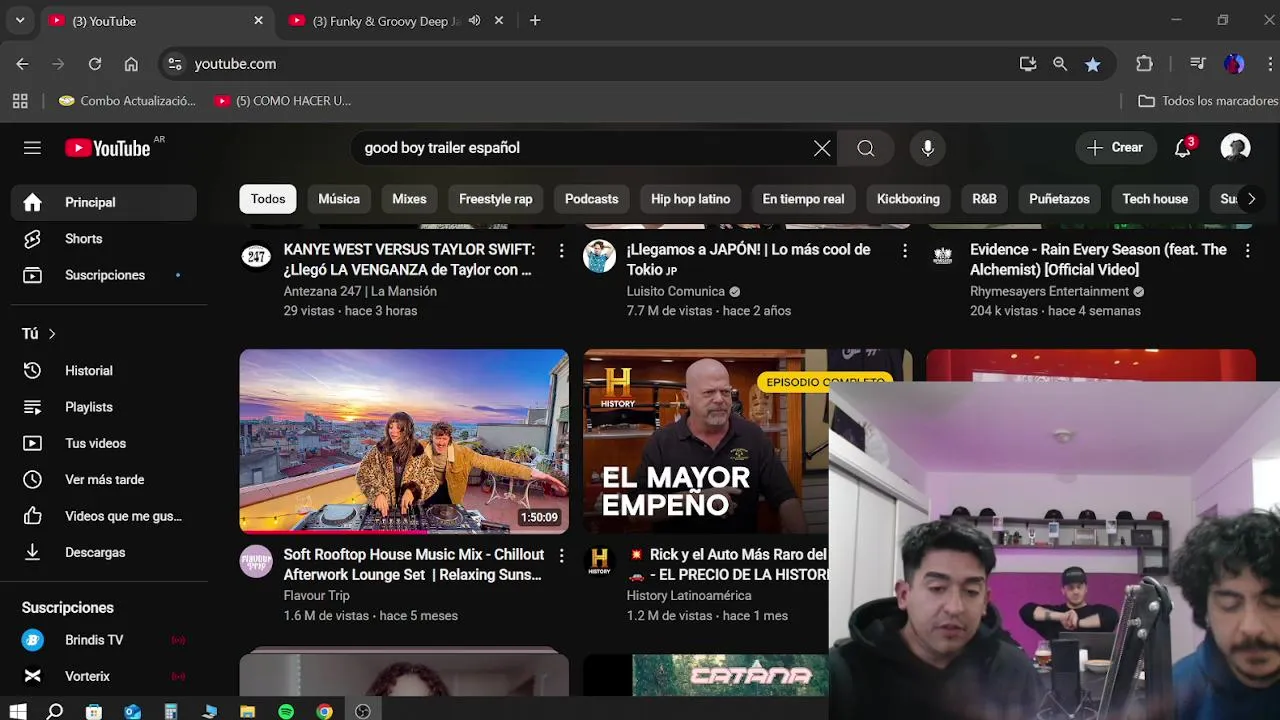
Task: Go back with the browser arrow
Action: point(22,64)
